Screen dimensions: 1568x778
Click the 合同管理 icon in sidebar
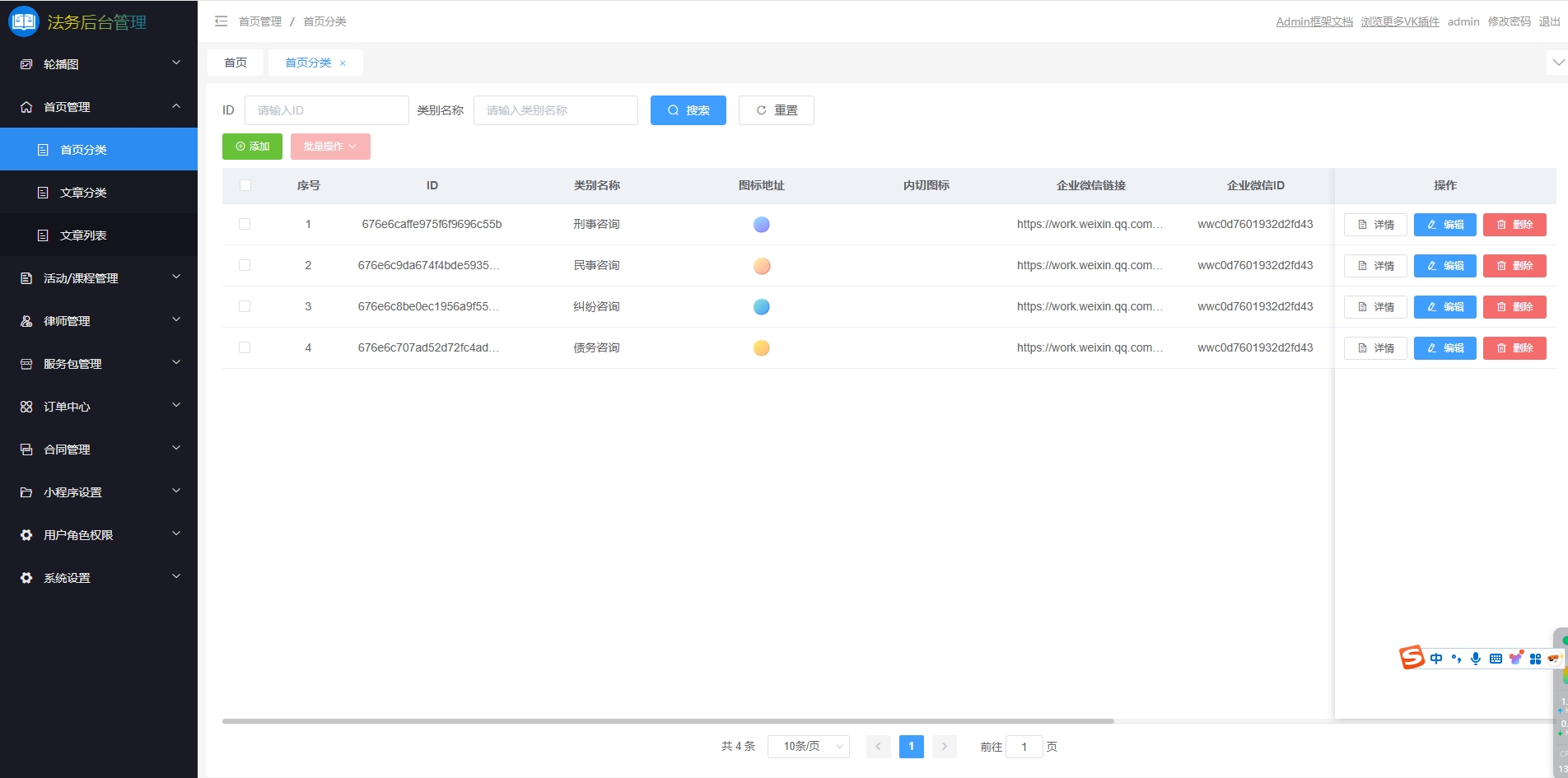pyautogui.click(x=26, y=450)
